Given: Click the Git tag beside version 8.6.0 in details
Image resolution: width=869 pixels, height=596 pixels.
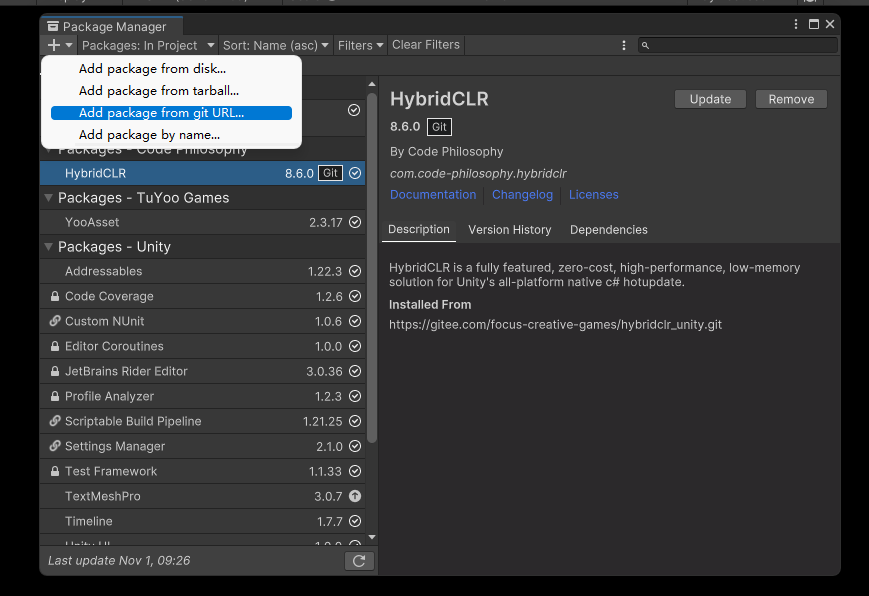Looking at the screenshot, I should pyautogui.click(x=439, y=127).
